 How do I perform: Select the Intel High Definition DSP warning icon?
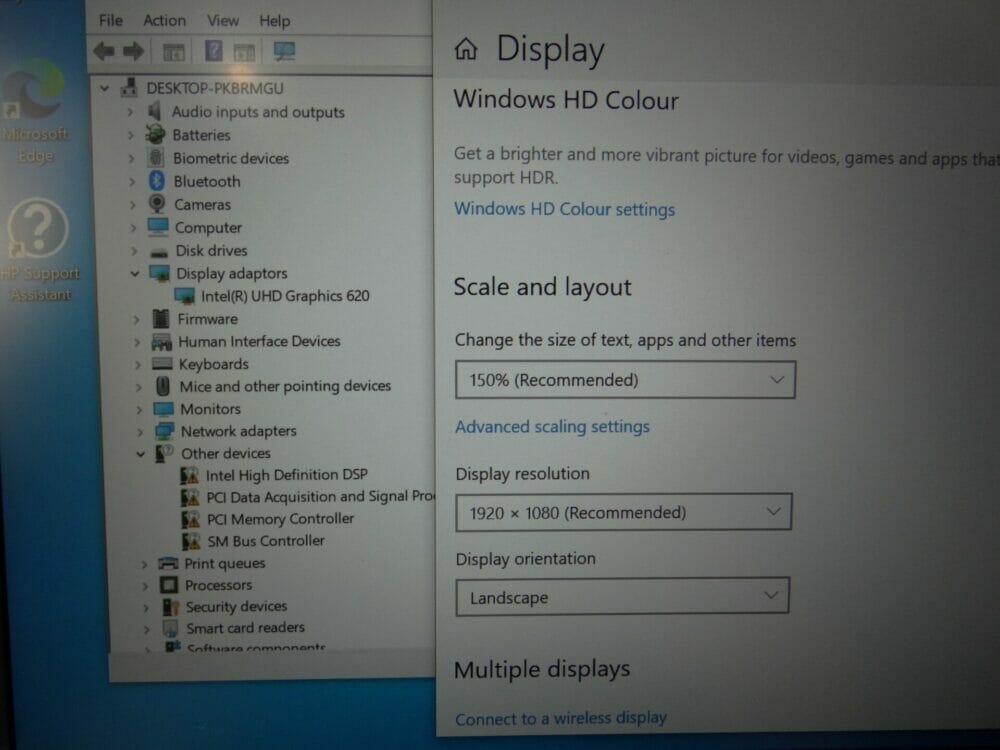pyautogui.click(x=189, y=475)
